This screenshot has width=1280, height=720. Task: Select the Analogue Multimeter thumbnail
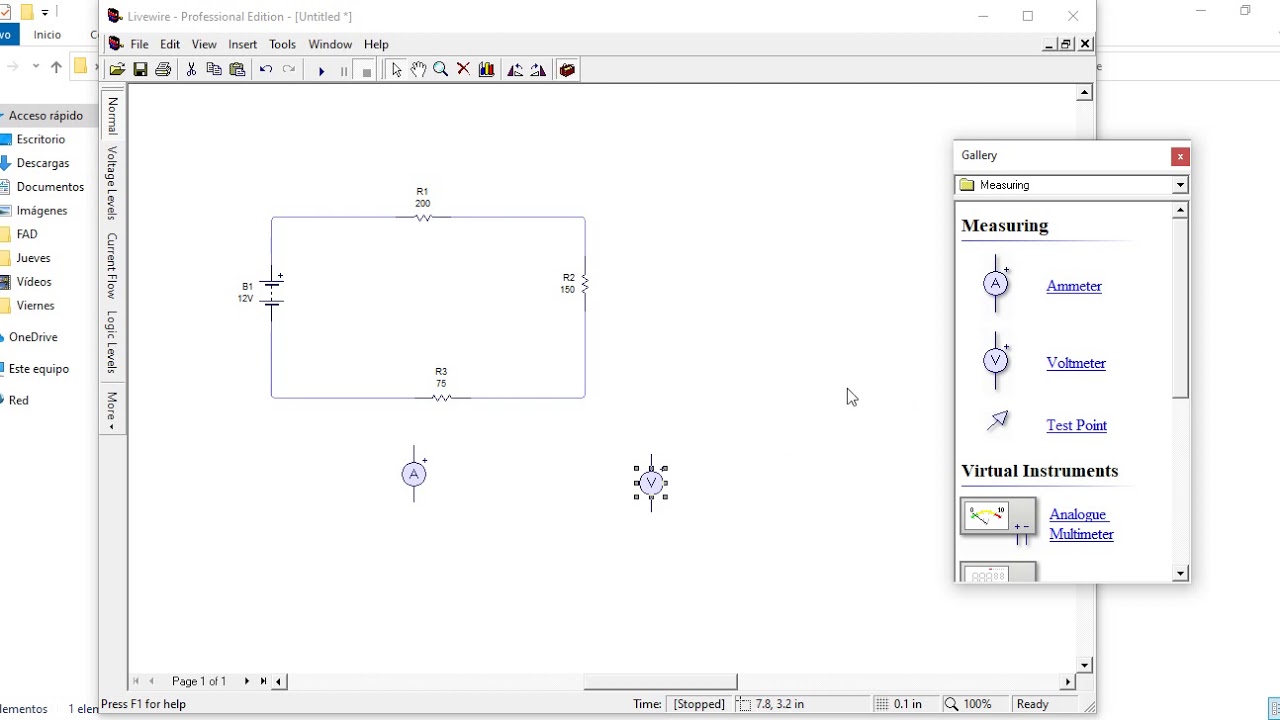[999, 519]
